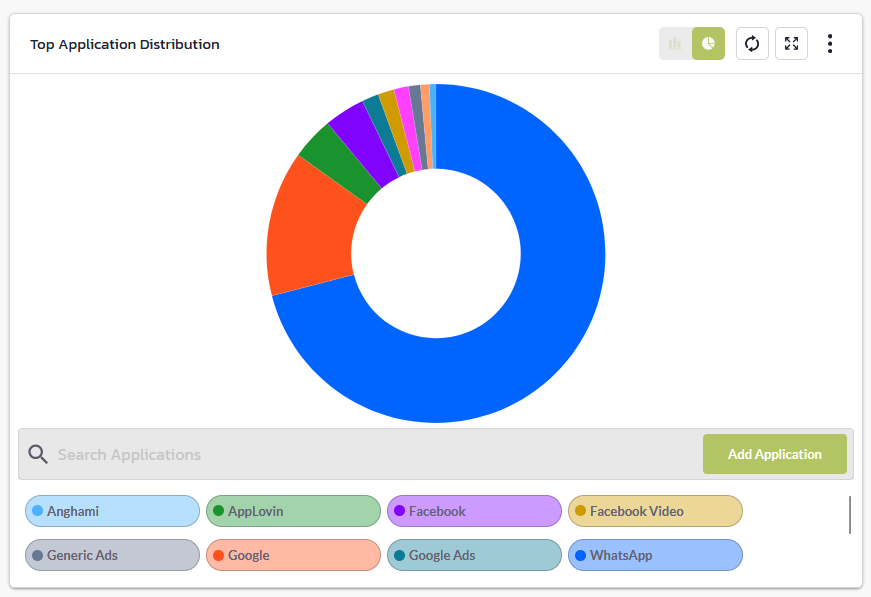Select the Facebook Video chip
871x597 pixels.
tap(655, 511)
